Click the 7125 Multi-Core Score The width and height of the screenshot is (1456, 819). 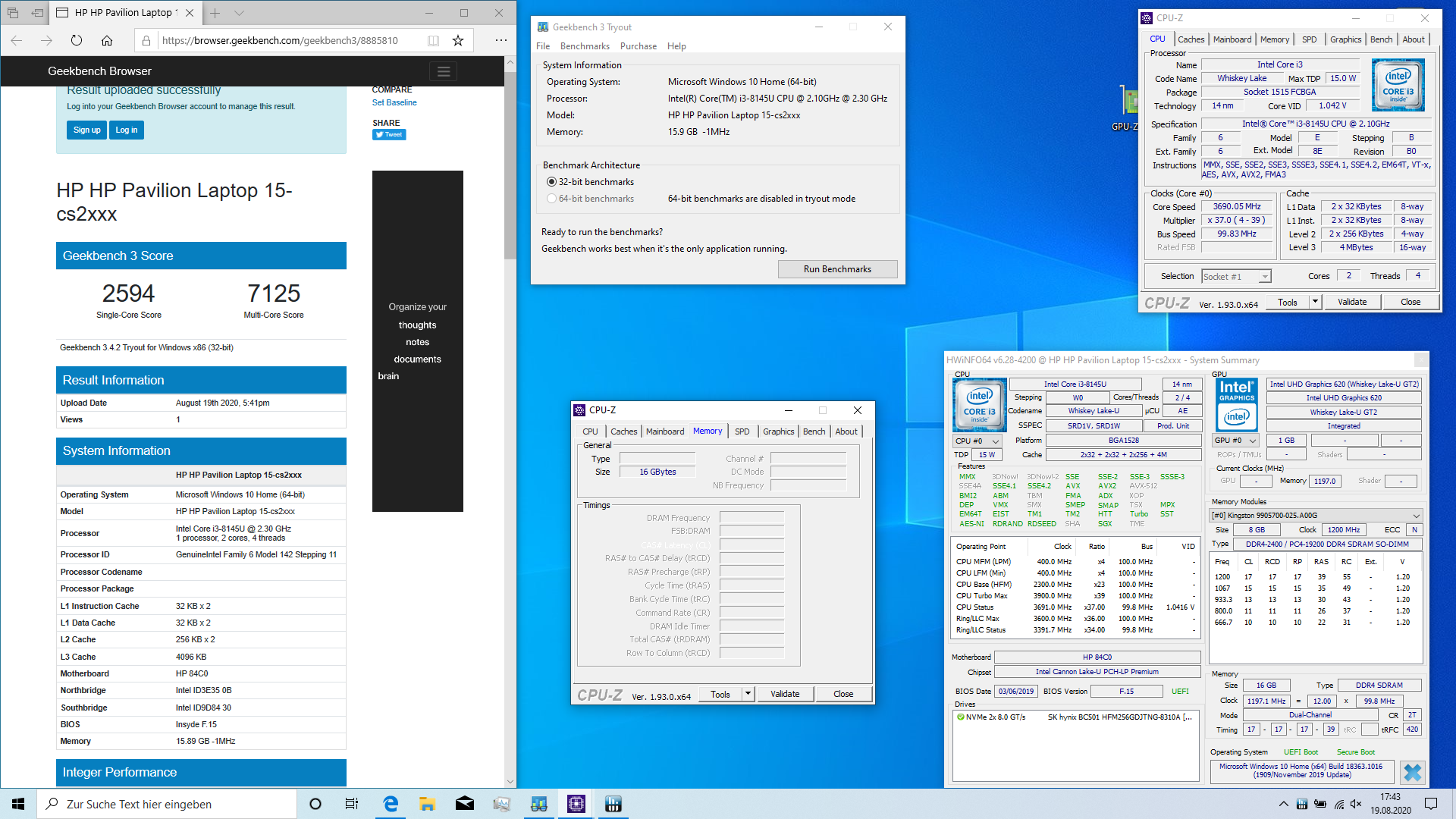pyautogui.click(x=274, y=293)
